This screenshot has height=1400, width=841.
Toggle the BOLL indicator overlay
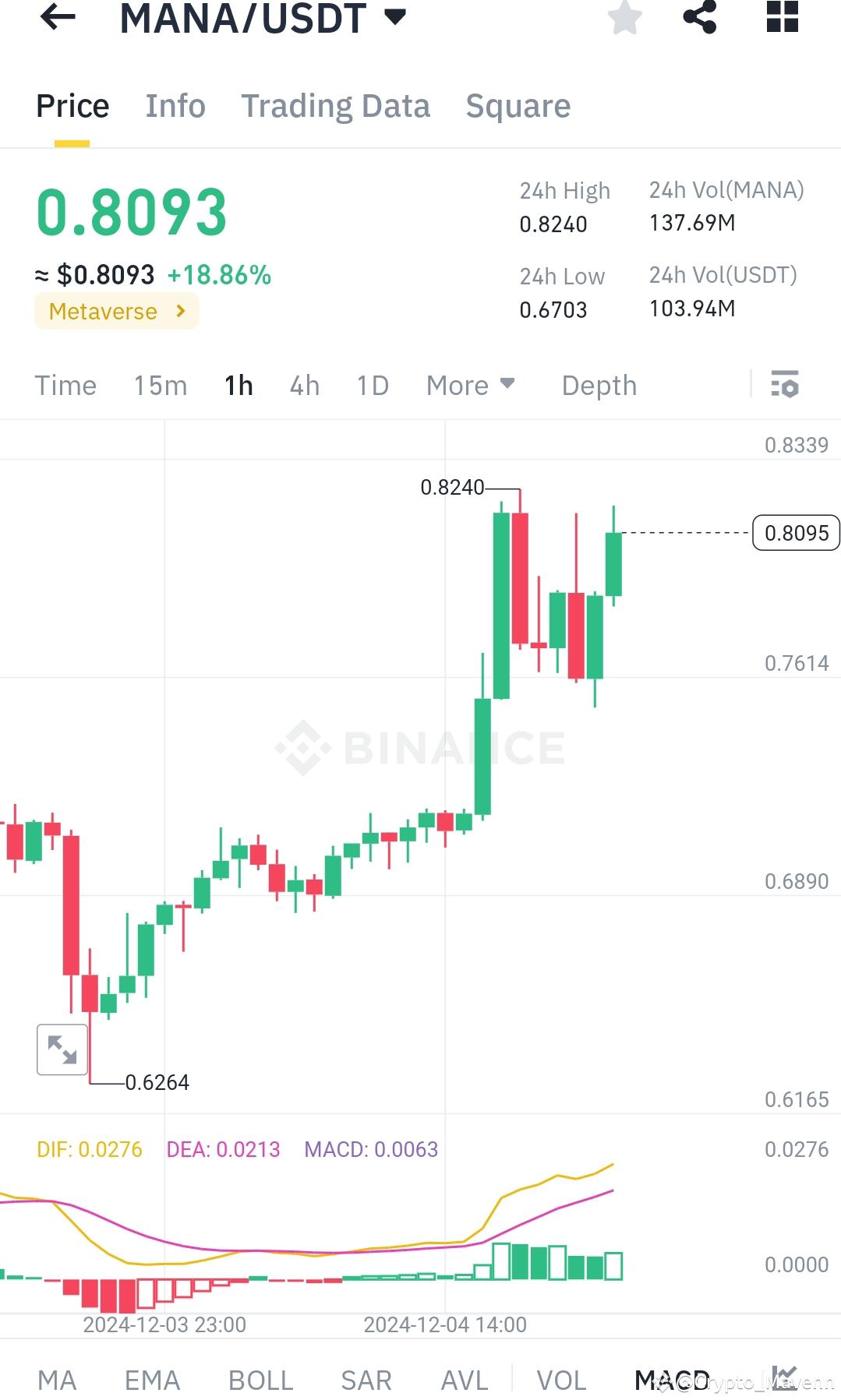(x=260, y=1379)
